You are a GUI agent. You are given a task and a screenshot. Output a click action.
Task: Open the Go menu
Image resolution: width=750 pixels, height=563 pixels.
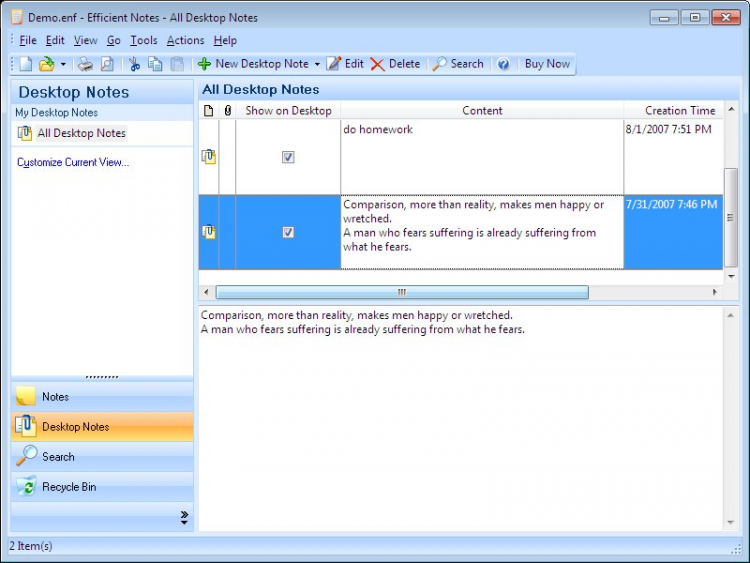pos(113,40)
